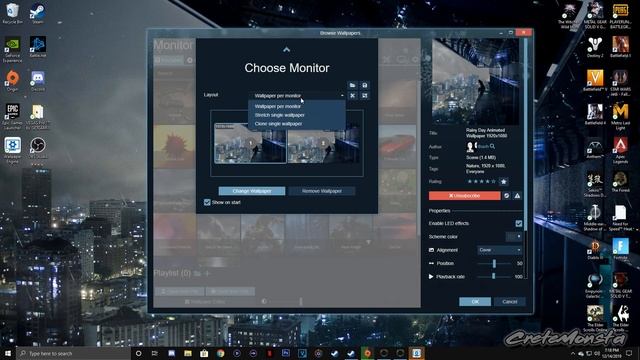Viewport: 640px width, 360px height.
Task: Open Apex Legends desktop shortcut
Action: [x=620, y=150]
